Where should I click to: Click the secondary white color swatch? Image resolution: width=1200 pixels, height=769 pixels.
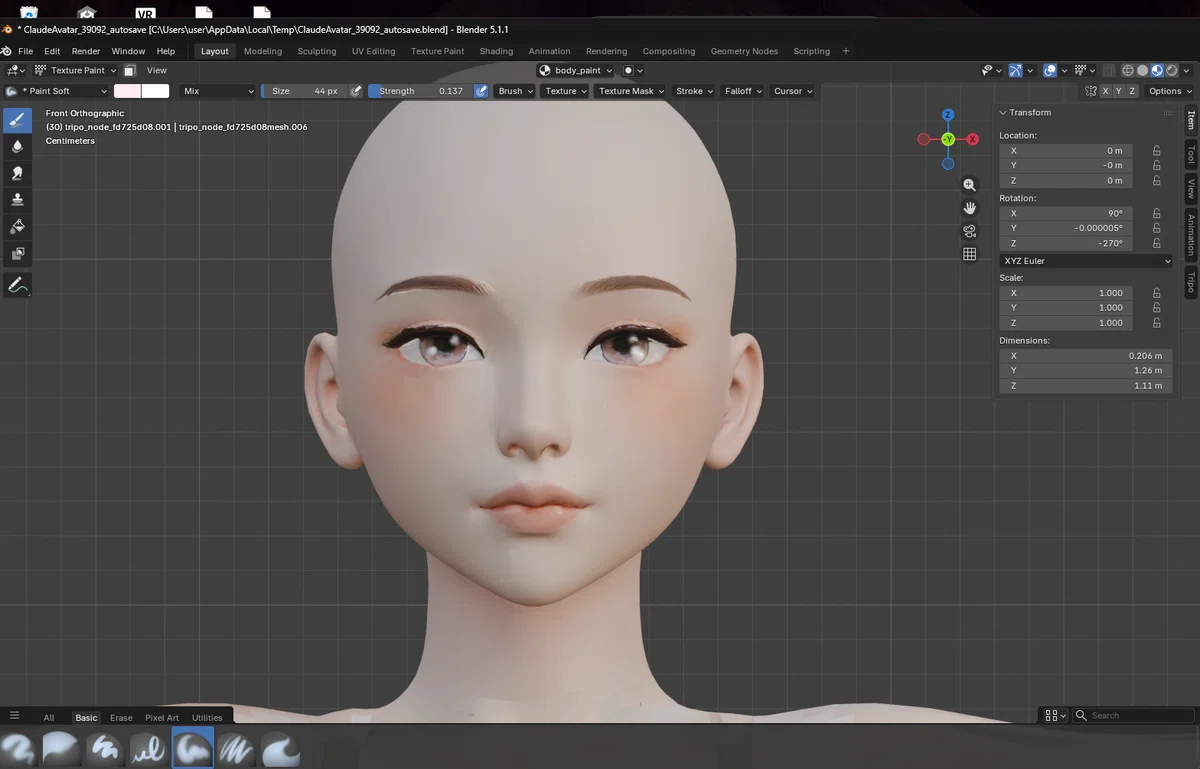tap(155, 91)
